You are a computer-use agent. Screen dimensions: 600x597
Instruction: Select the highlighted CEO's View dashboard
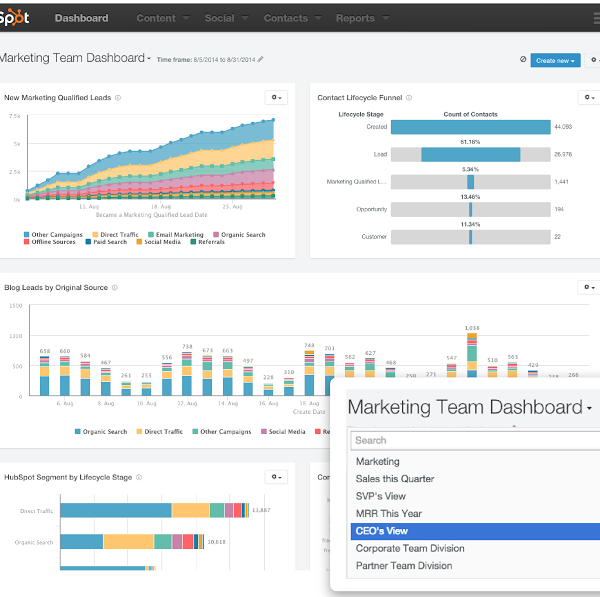coord(475,531)
